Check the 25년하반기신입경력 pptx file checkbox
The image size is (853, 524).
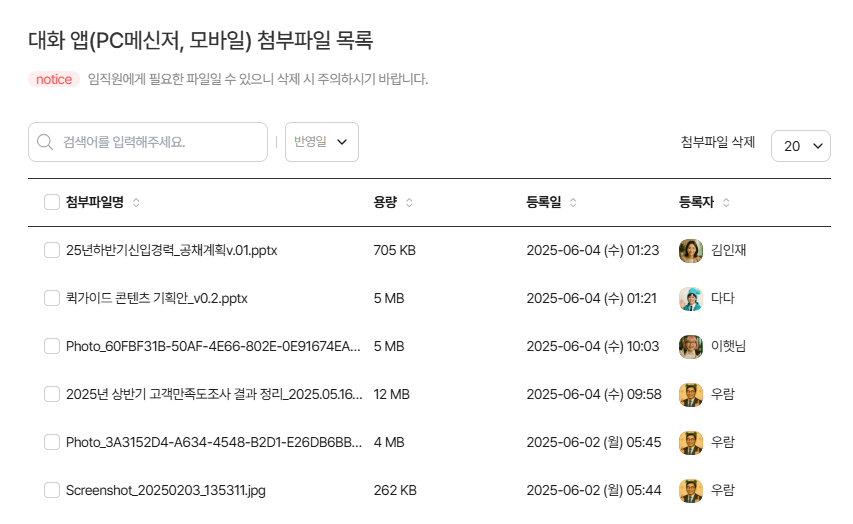coord(52,250)
